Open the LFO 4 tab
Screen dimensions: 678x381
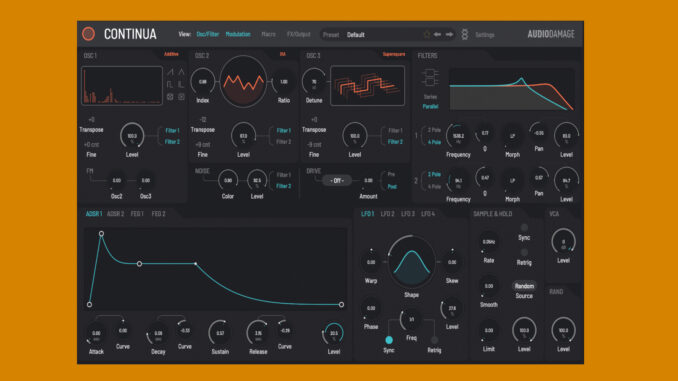click(428, 214)
